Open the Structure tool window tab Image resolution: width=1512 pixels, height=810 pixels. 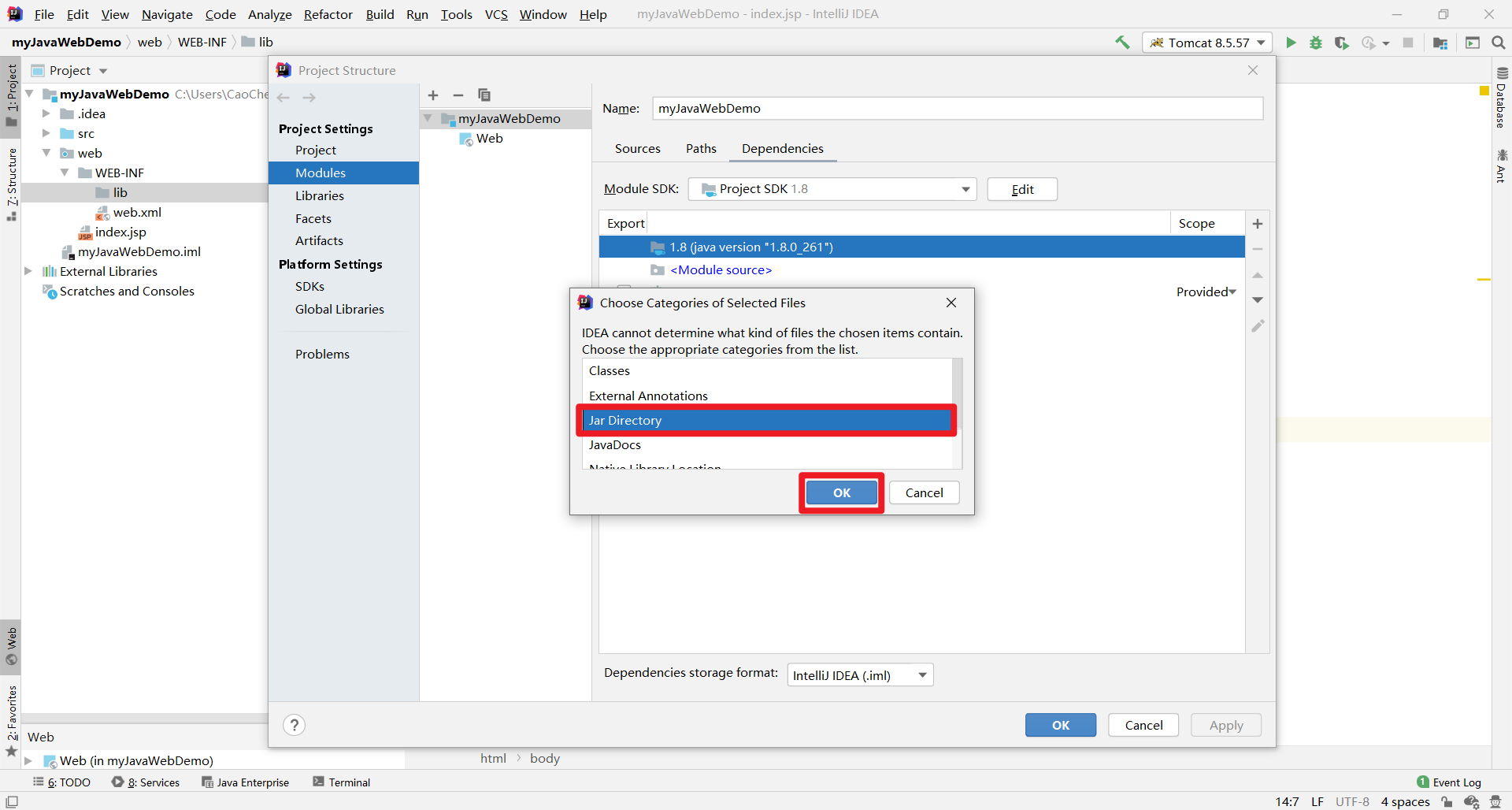[x=11, y=184]
